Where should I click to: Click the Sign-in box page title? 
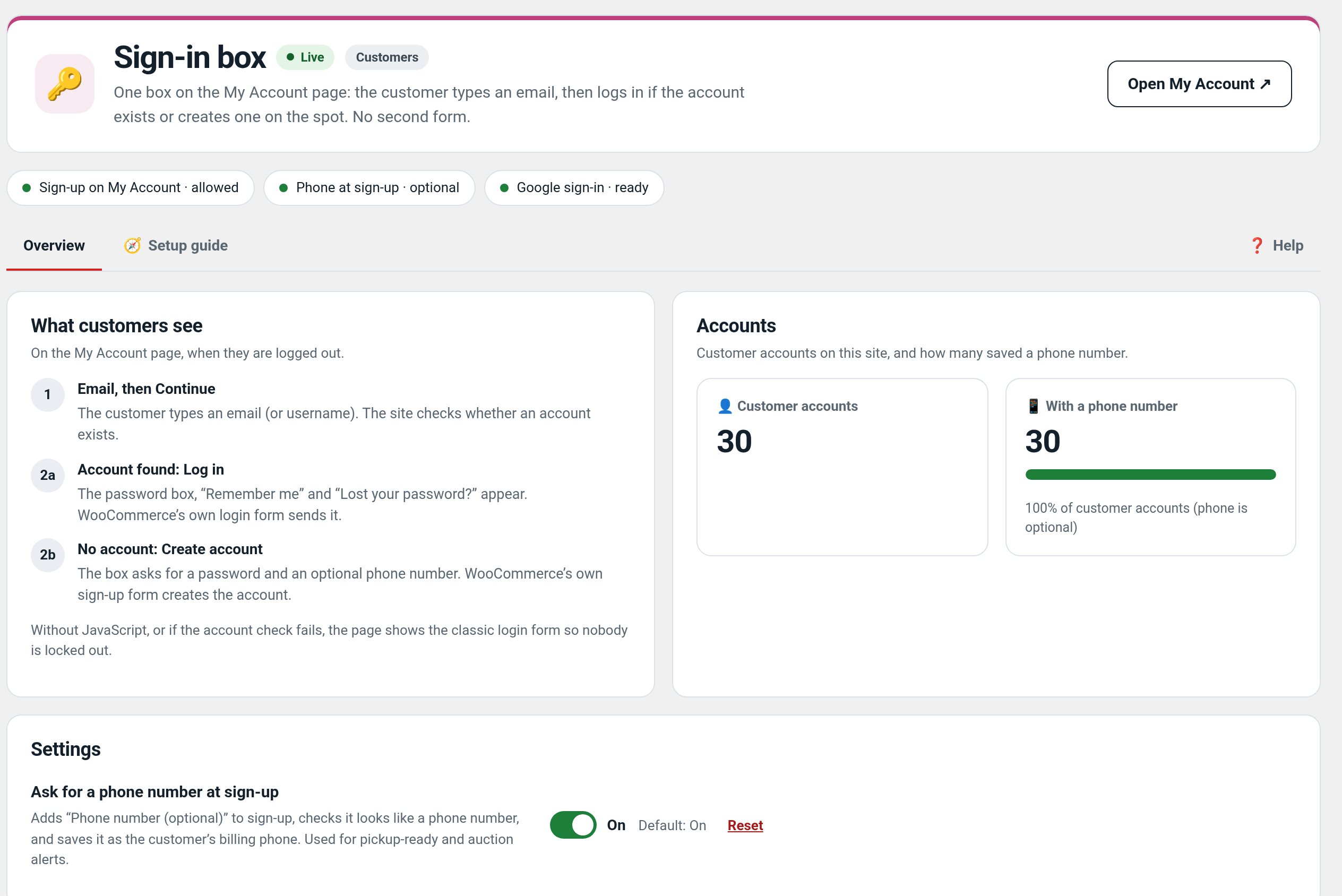point(190,58)
